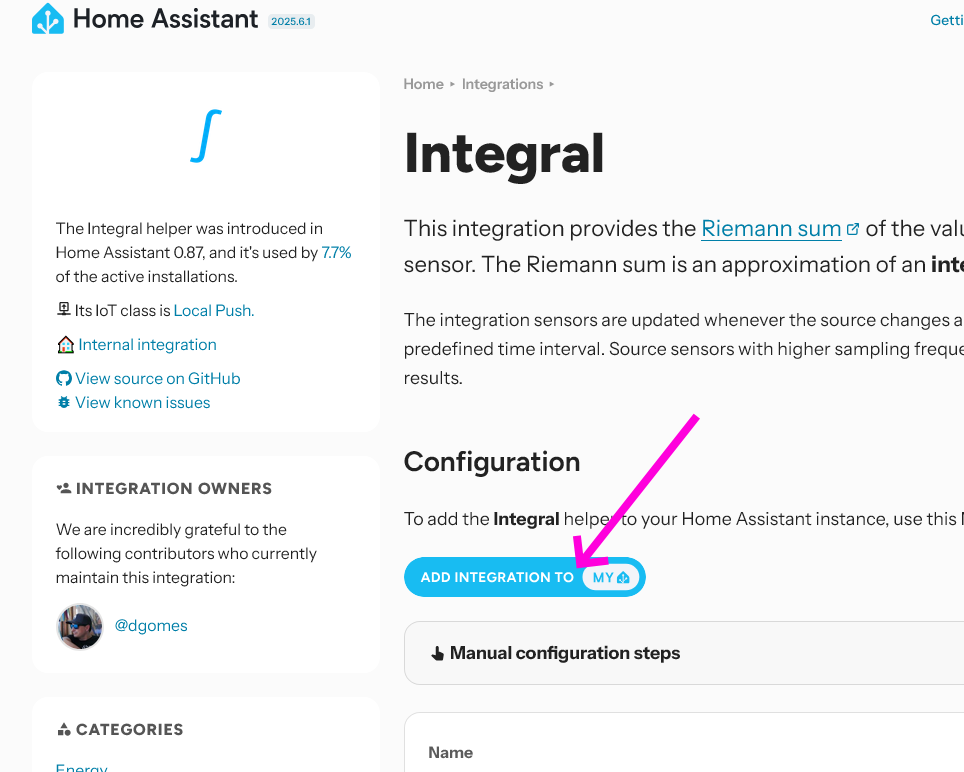Open the Getting Started menu item
964x772 pixels.
click(x=946, y=20)
